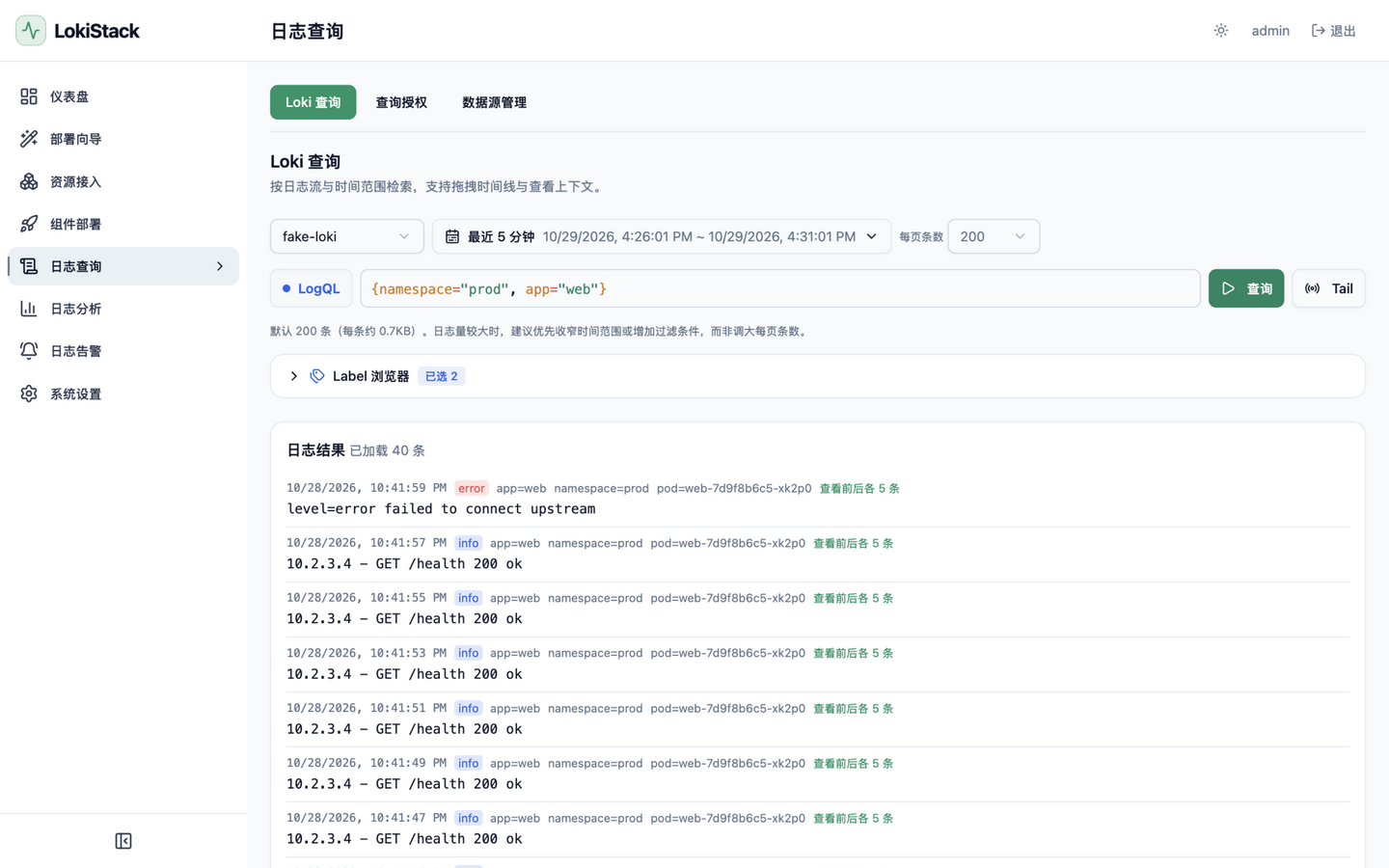Switch to the Loki 查询 tab
Image resolution: width=1389 pixels, height=868 pixels.
tap(313, 102)
